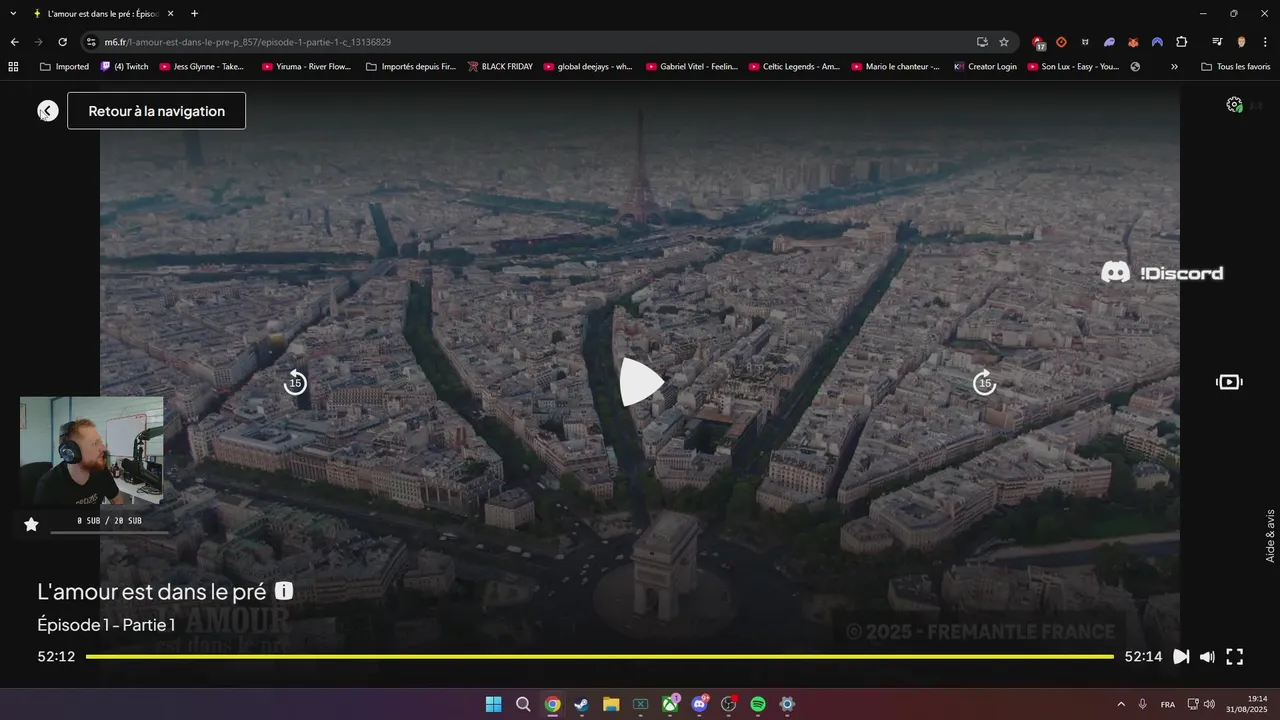Mute the player volume
1280x720 pixels.
coord(1207,657)
